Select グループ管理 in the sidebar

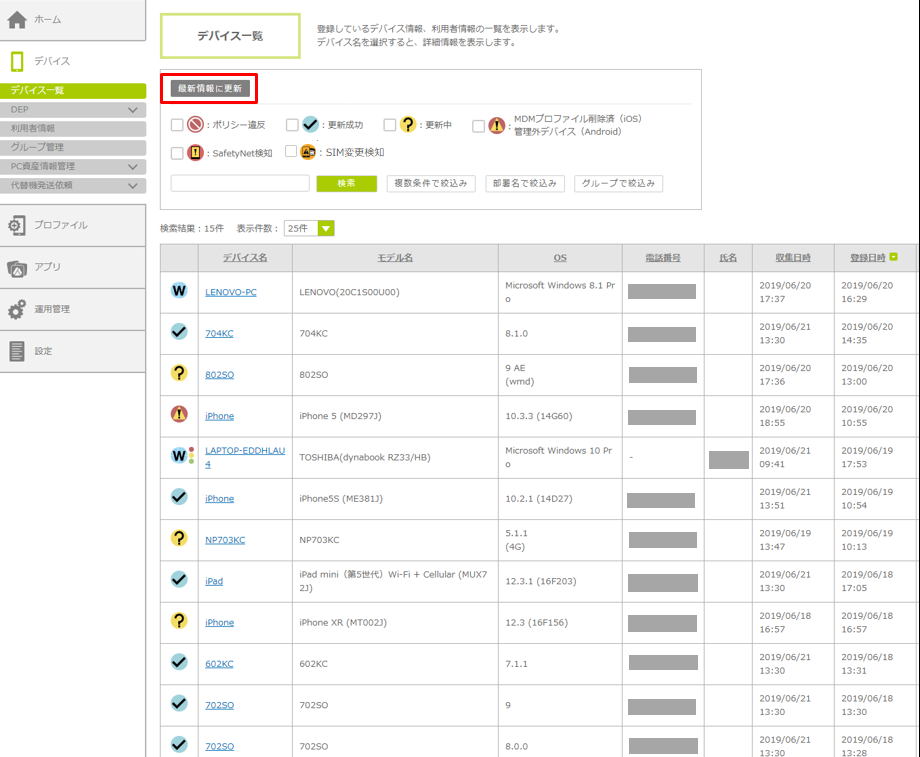pos(37,148)
